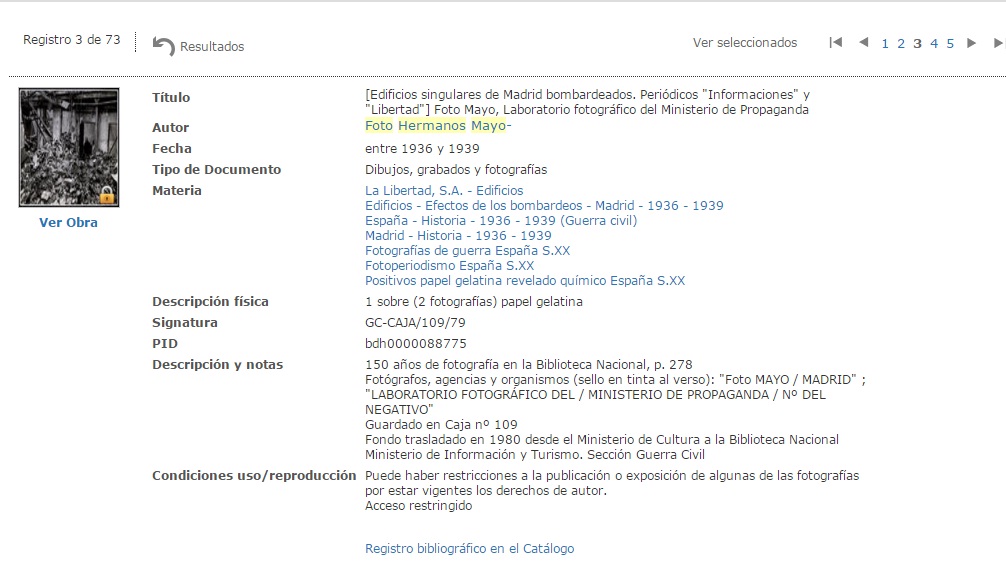The width and height of the screenshot is (1006, 571).
Task: Go to record page 1
Action: click(885, 44)
